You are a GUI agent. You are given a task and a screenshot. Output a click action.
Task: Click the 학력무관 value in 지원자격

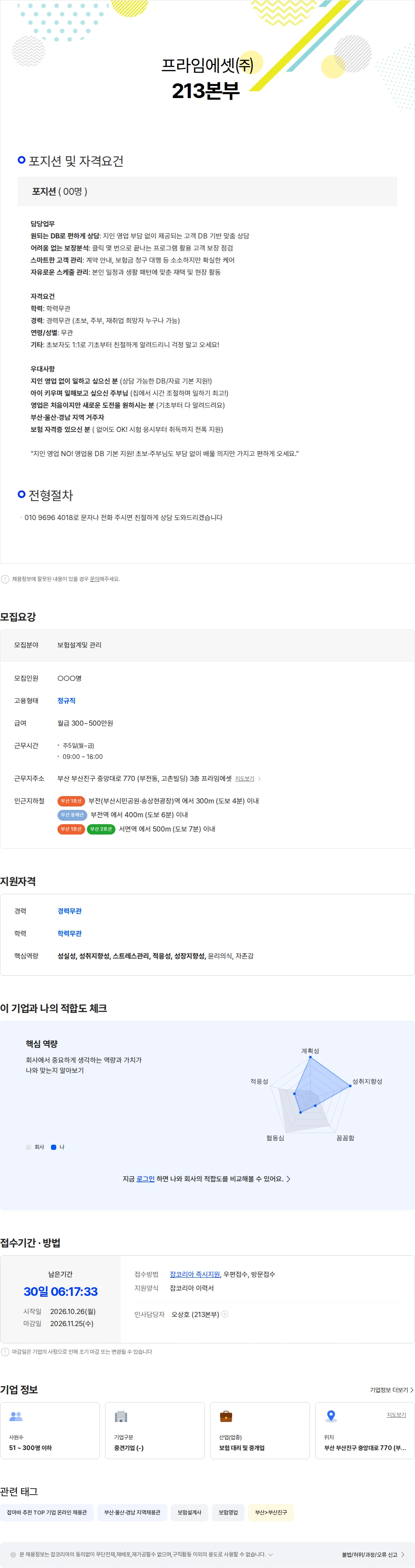[70, 933]
